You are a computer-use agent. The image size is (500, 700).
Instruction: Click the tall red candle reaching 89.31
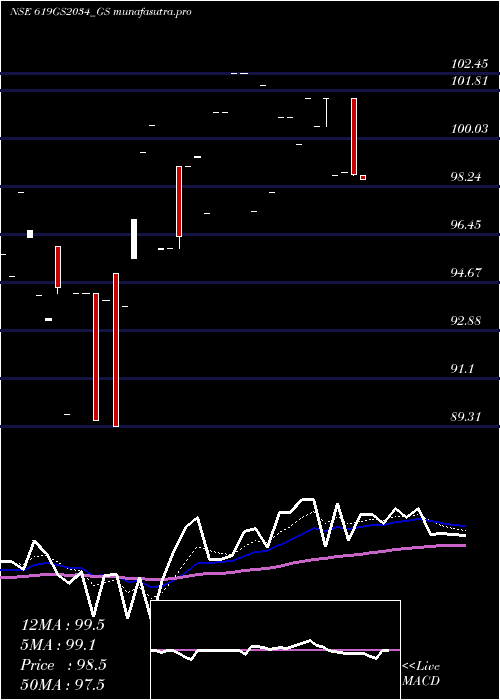pyautogui.click(x=116, y=350)
